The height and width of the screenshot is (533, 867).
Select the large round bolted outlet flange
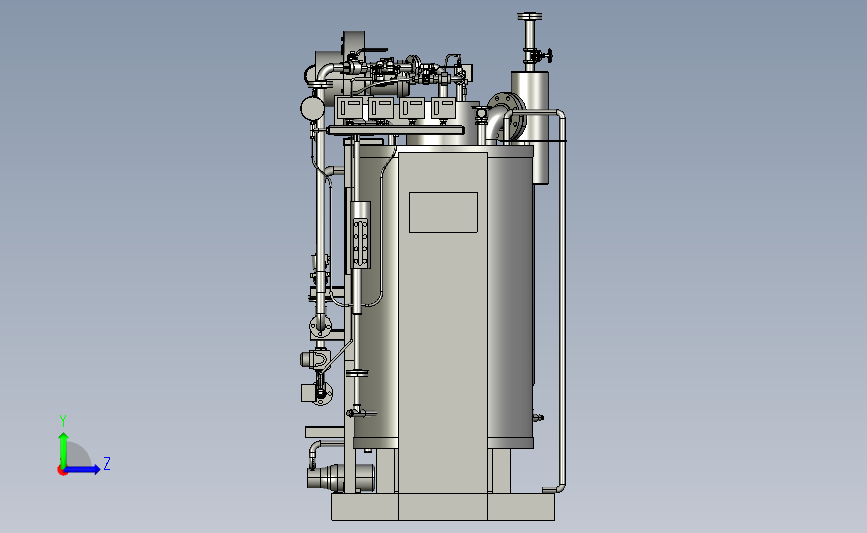(508, 117)
